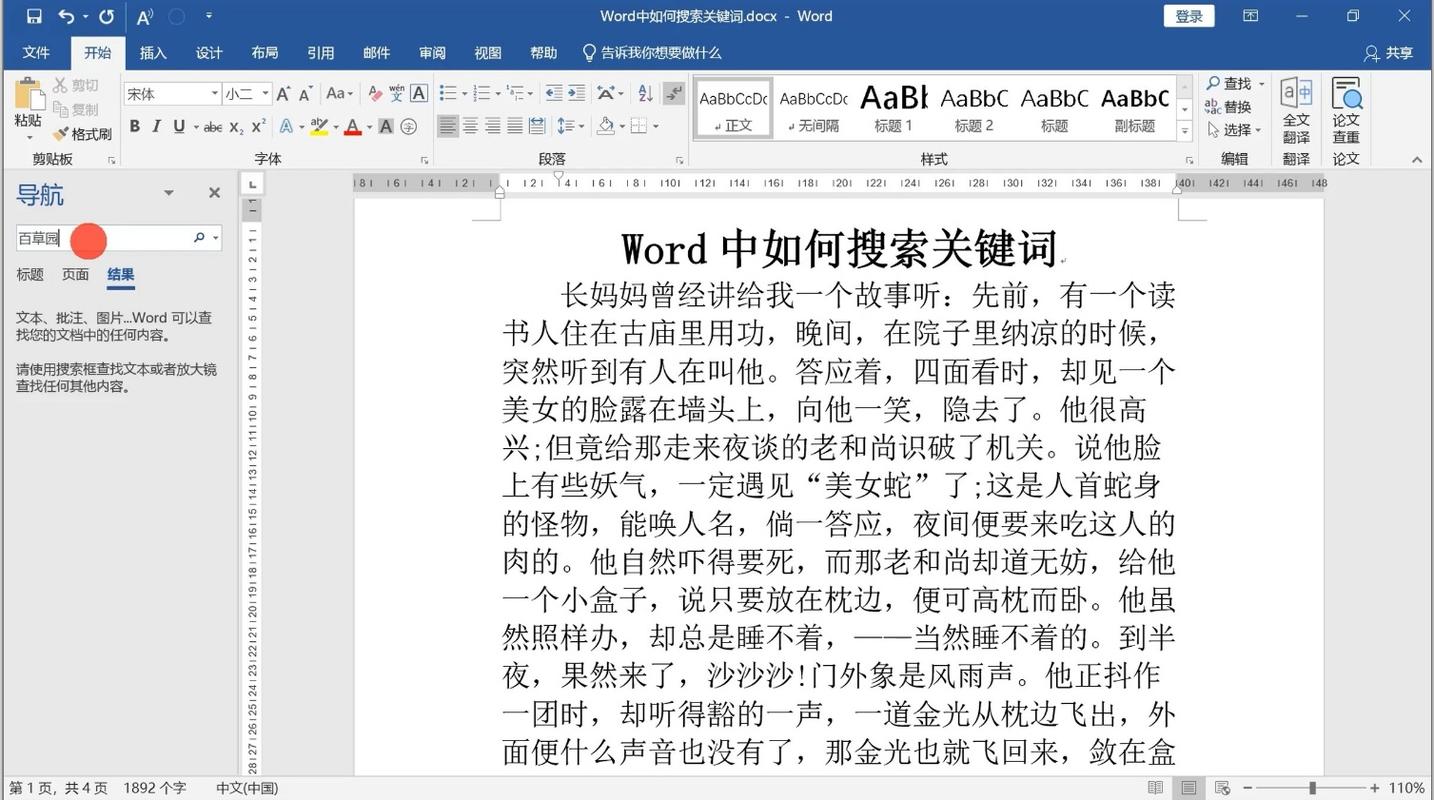1434x800 pixels.
Task: Justify paragraph text
Action: click(x=514, y=126)
